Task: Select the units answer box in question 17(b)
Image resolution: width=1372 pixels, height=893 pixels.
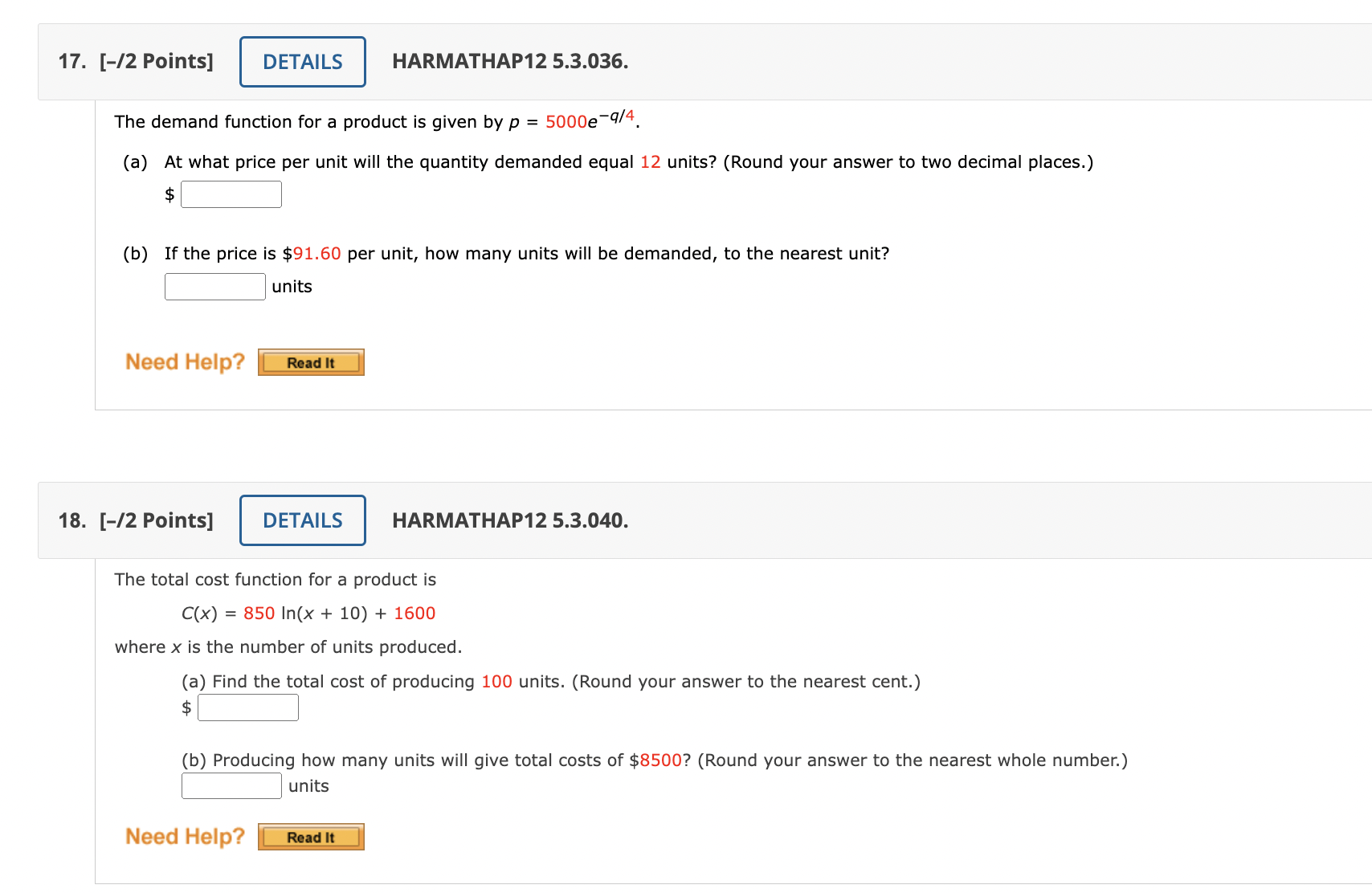Action: (x=214, y=286)
